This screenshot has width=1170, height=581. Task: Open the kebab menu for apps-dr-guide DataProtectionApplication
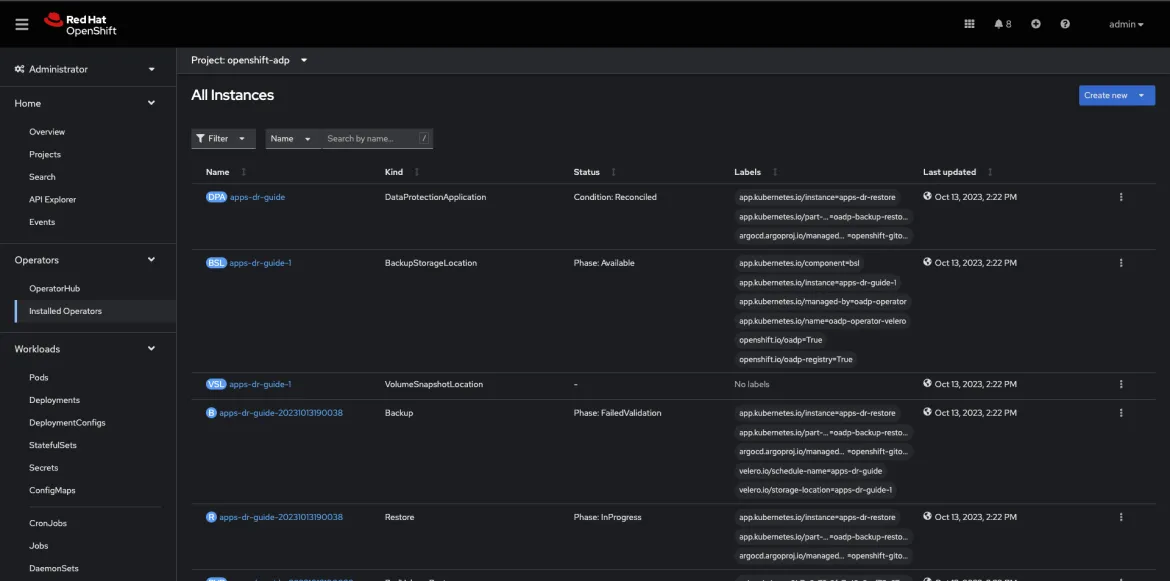click(x=1120, y=196)
